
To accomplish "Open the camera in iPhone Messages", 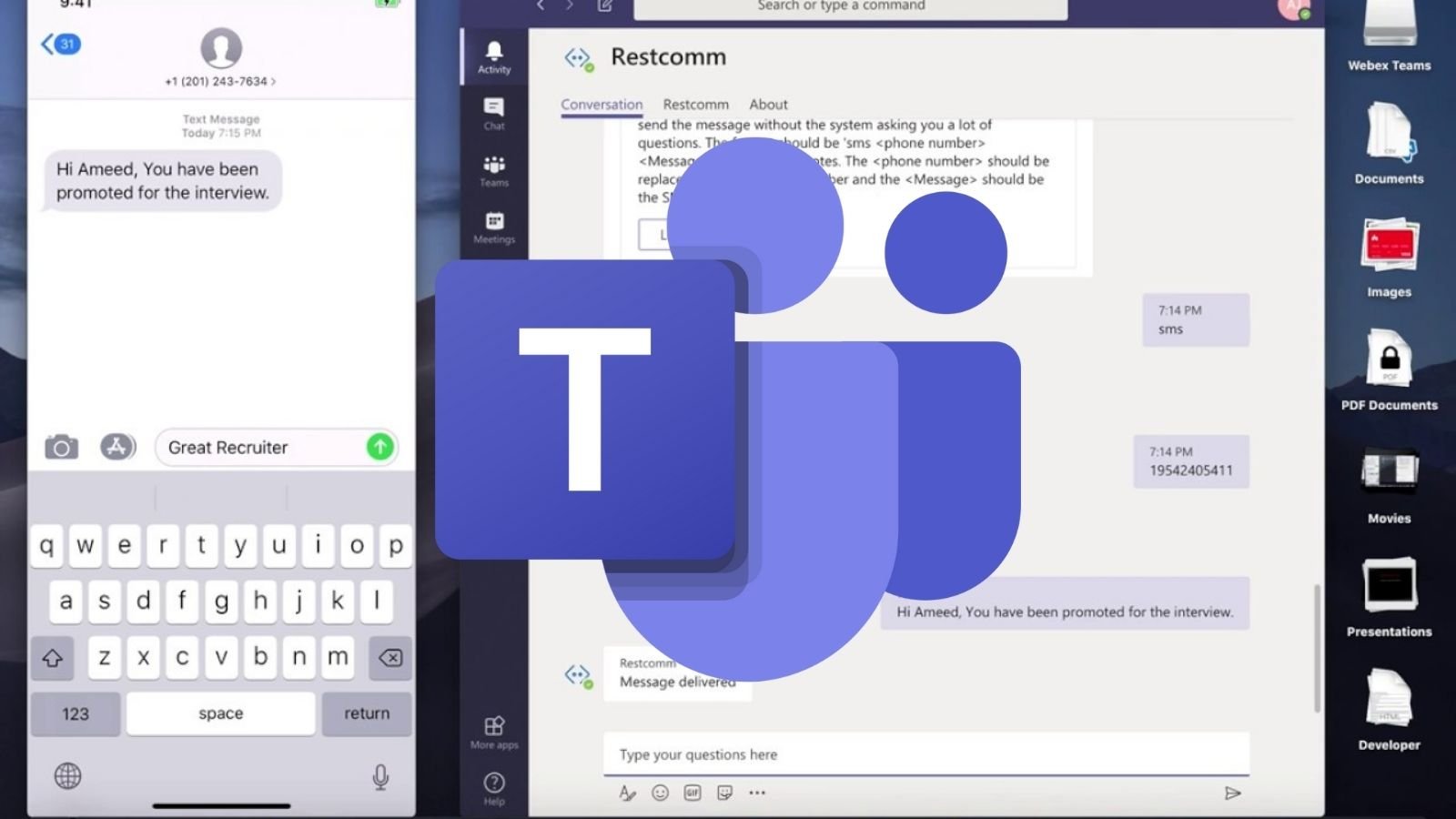I will point(62,447).
